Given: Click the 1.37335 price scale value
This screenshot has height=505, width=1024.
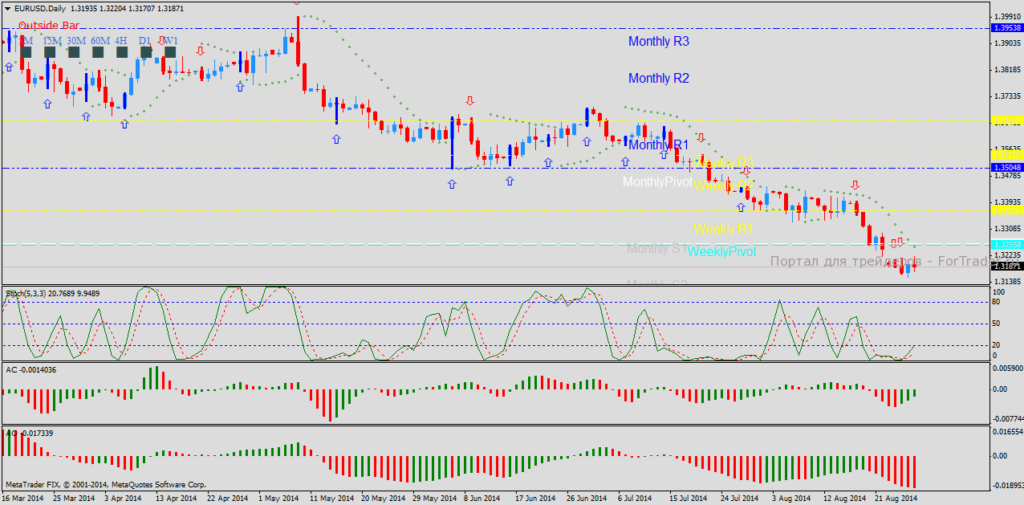Looking at the screenshot, I should coord(1007,96).
